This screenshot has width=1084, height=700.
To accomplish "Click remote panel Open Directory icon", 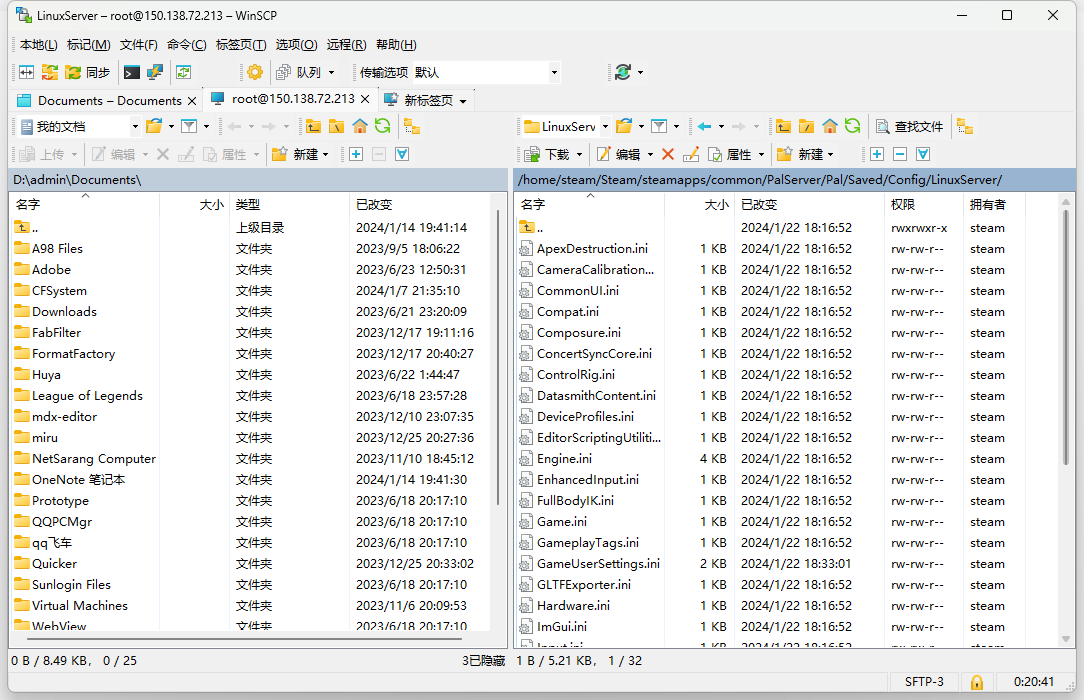I will 624,126.
